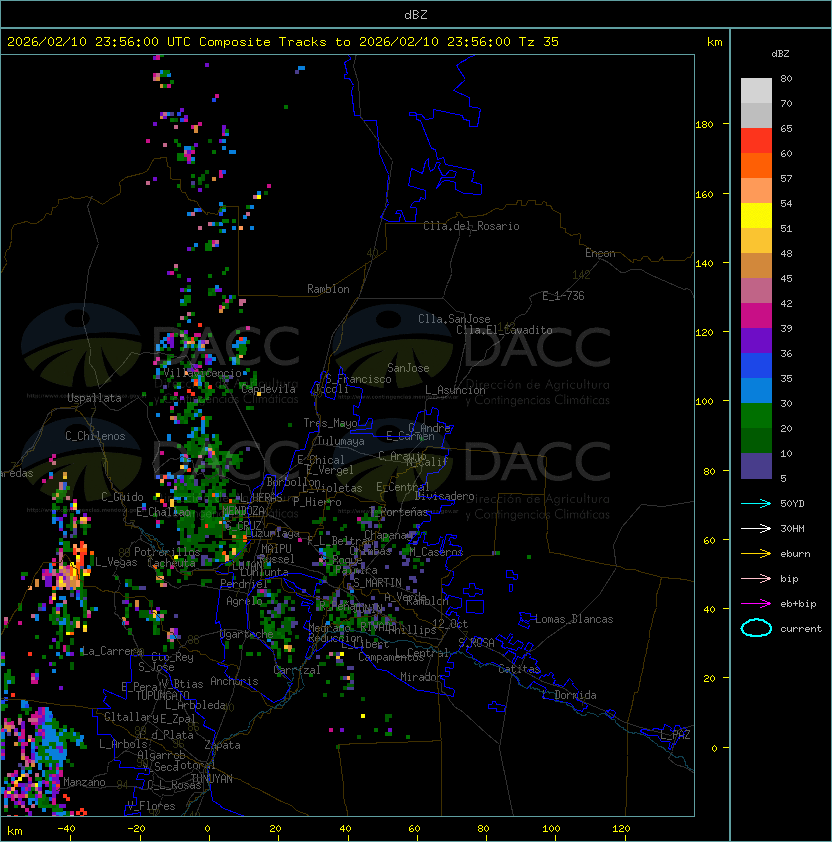Click the Clla.del_Rosario map label
This screenshot has height=842, width=832.
471,226
